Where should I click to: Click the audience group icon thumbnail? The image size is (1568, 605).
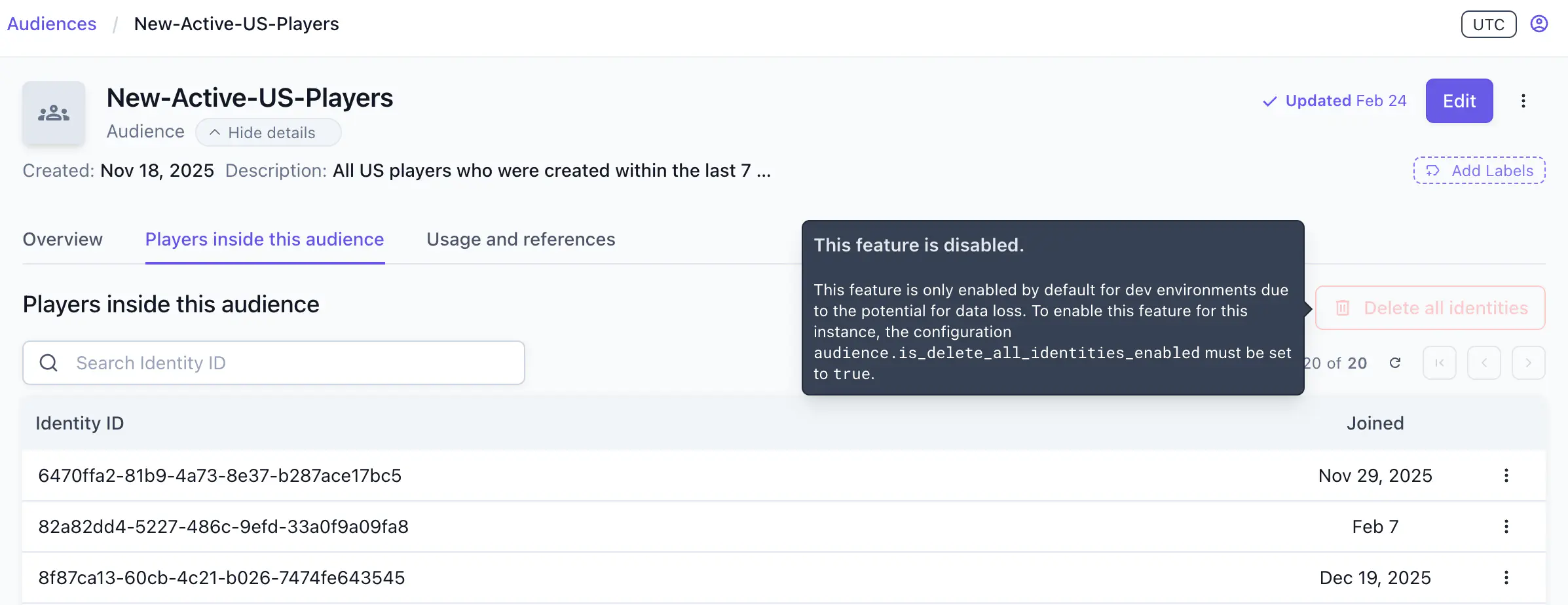click(54, 113)
